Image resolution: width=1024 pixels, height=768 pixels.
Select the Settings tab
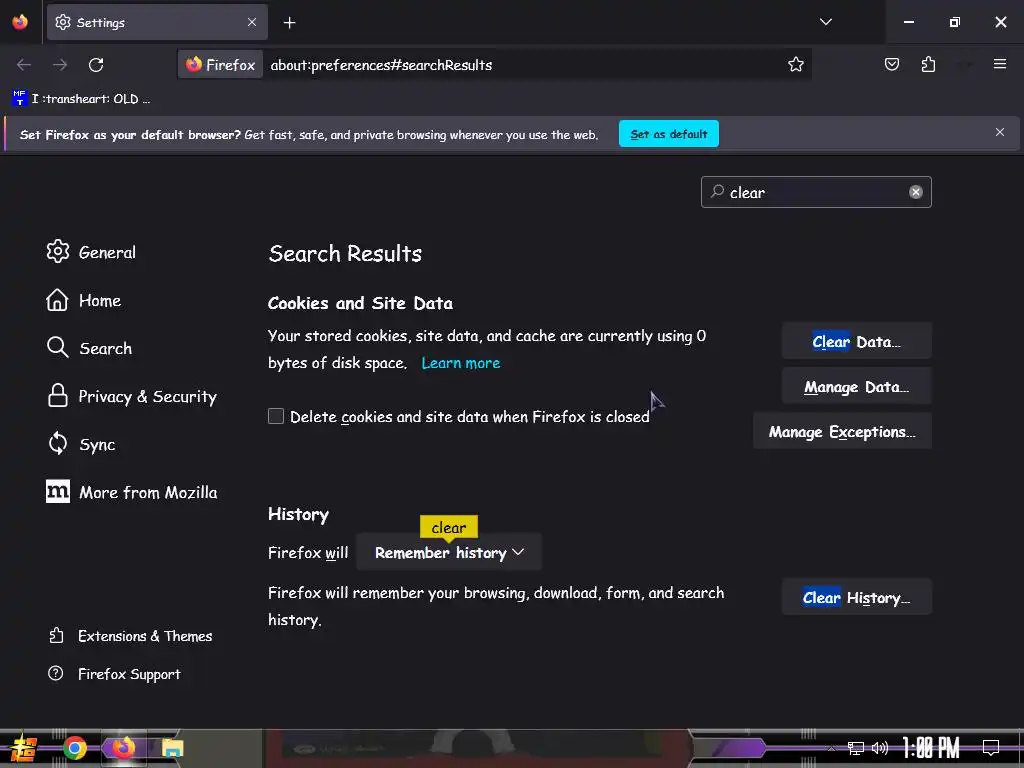pos(157,22)
